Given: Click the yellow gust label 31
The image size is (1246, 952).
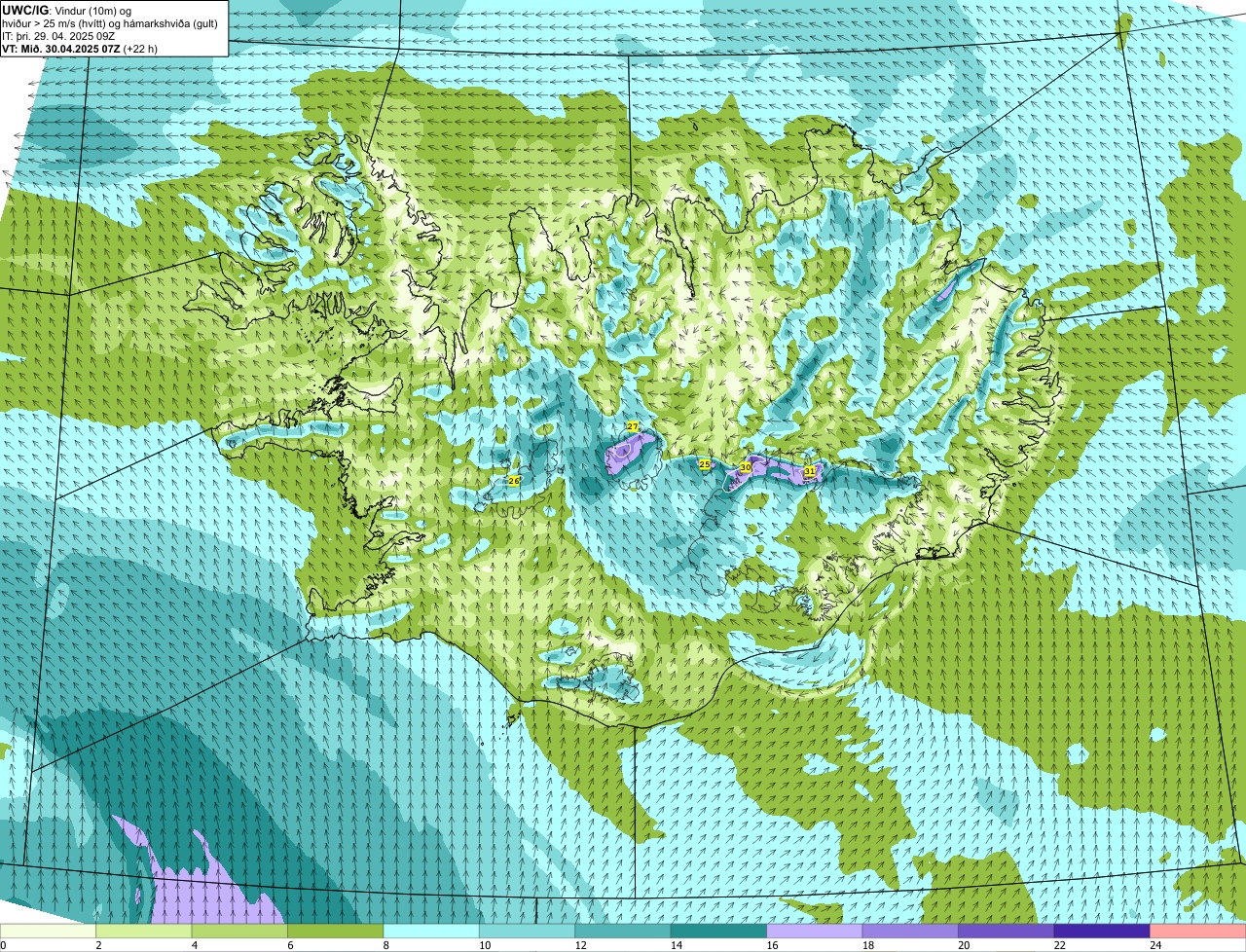Looking at the screenshot, I should 809,471.
